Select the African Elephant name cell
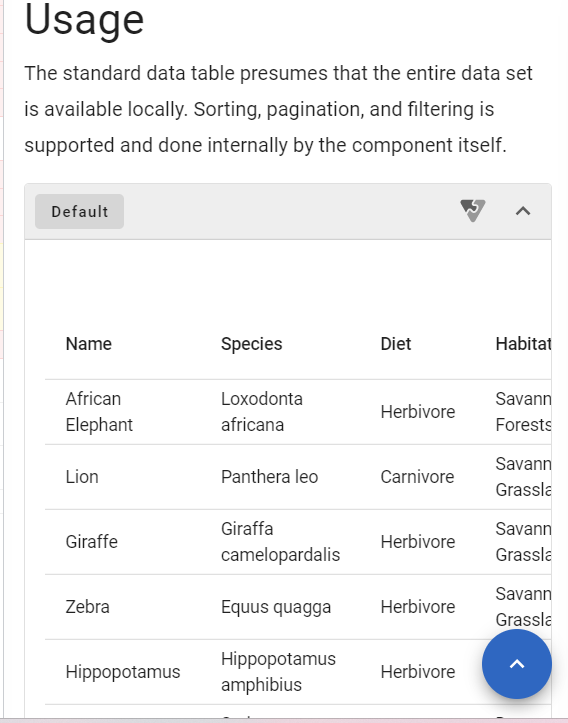Screen dimensions: 568x723 click(99, 412)
